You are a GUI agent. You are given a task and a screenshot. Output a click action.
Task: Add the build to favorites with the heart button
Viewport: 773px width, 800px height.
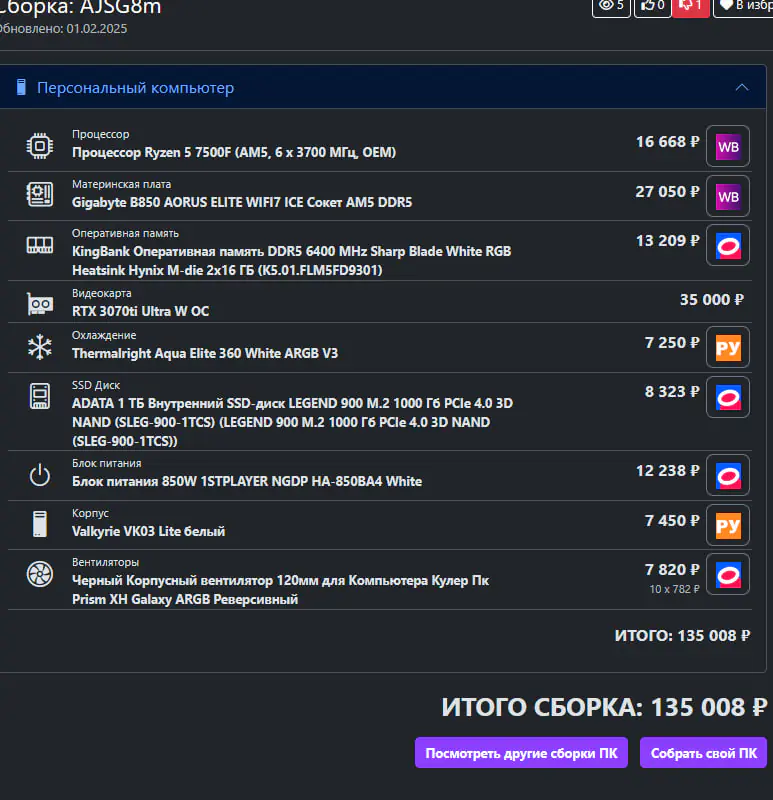tap(744, 6)
